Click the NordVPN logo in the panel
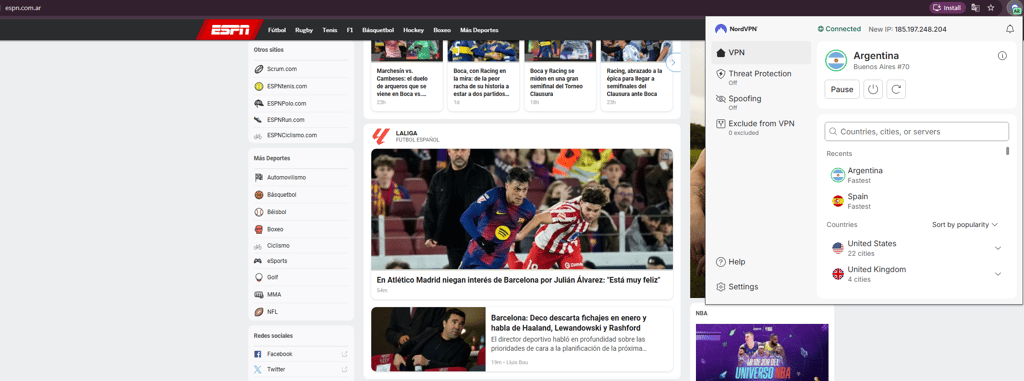The image size is (1024, 381). click(736, 29)
